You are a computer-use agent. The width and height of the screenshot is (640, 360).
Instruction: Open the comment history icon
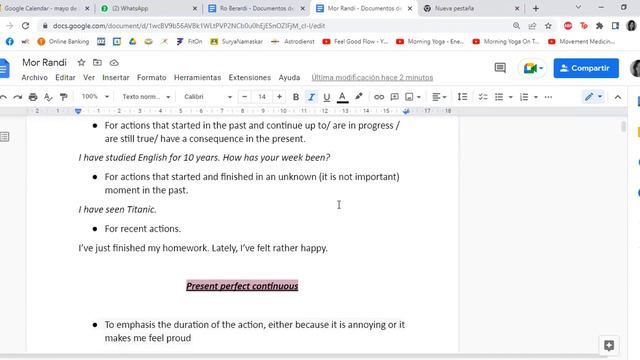pos(500,68)
